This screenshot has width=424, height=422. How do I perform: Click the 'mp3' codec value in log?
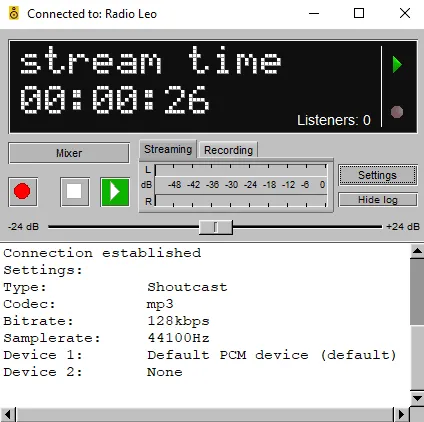(160, 304)
